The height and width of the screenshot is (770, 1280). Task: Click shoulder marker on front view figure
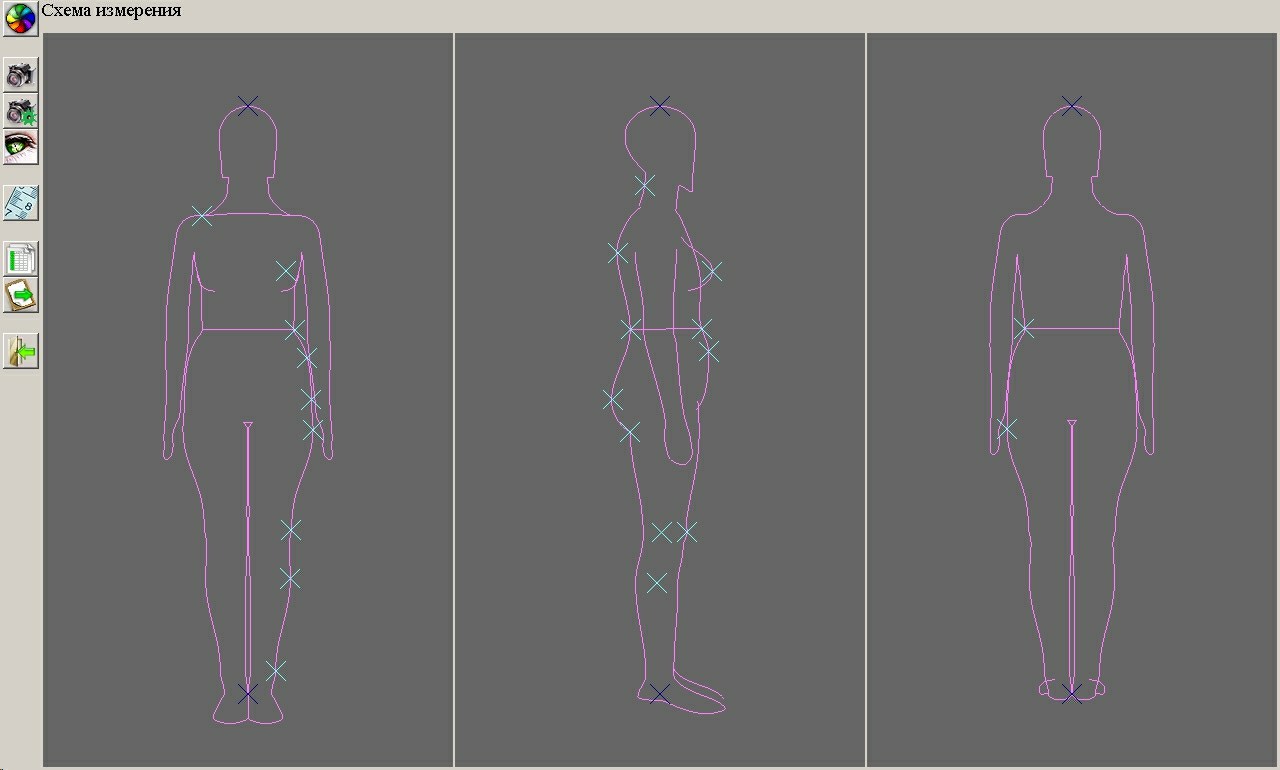point(202,215)
